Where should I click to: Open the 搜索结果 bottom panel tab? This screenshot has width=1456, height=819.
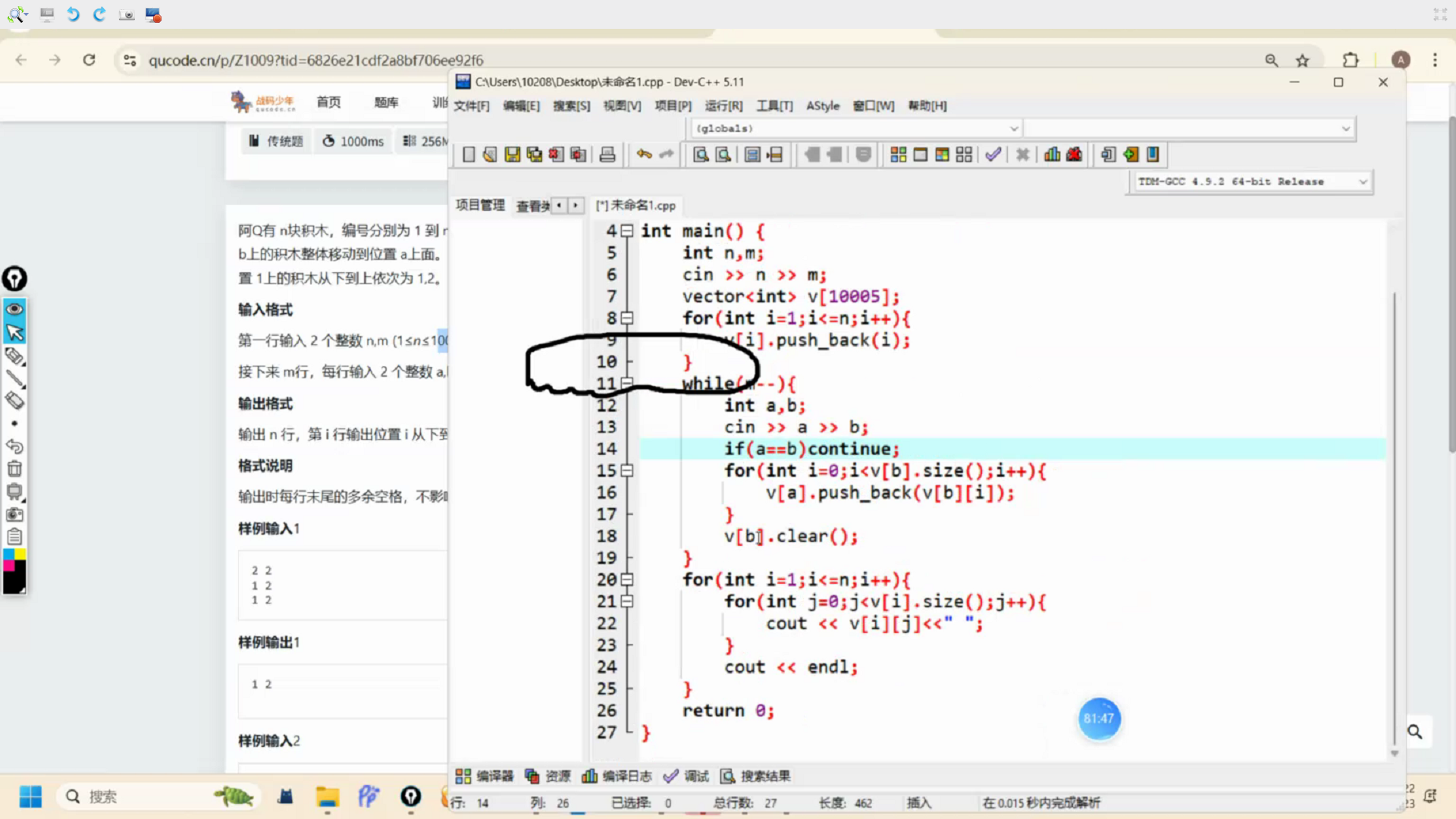click(755, 776)
